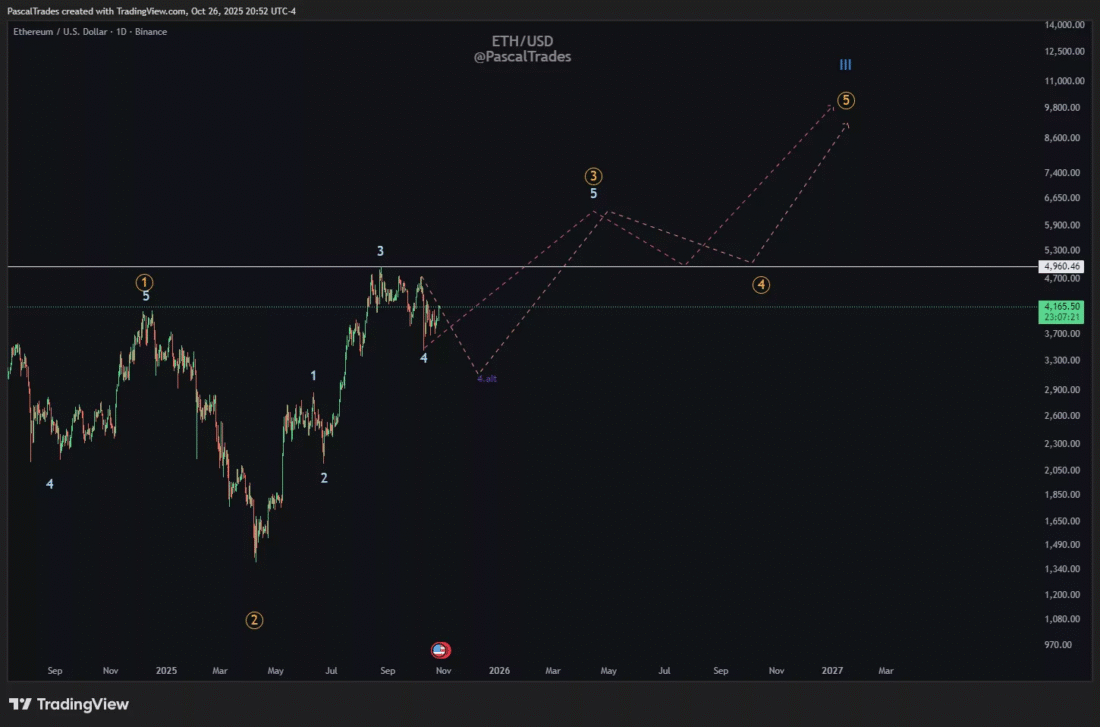The image size is (1100, 727).
Task: Click the Ethereum / U.S. Dollar symbol header
Action: 89,32
